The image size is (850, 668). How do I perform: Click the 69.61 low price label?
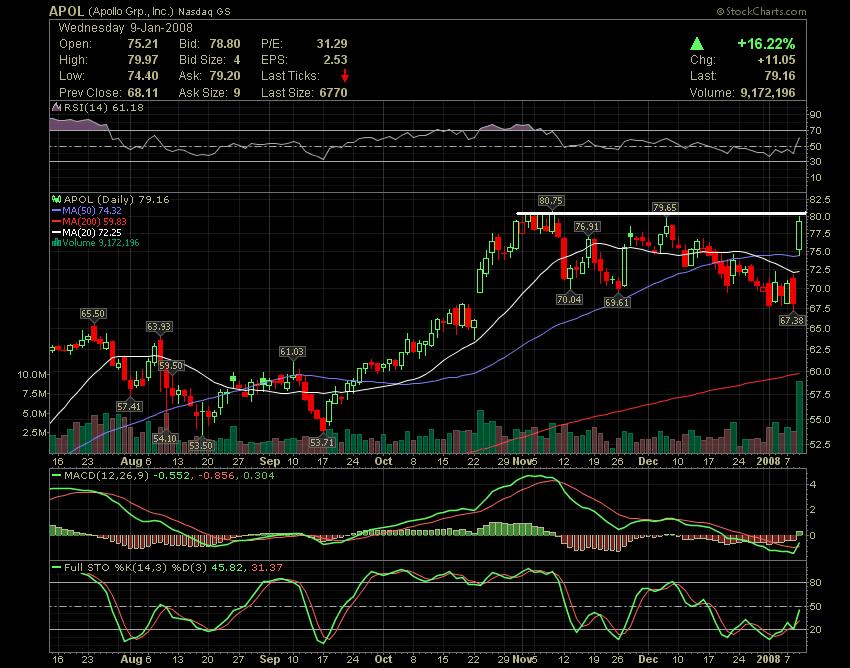coord(617,303)
